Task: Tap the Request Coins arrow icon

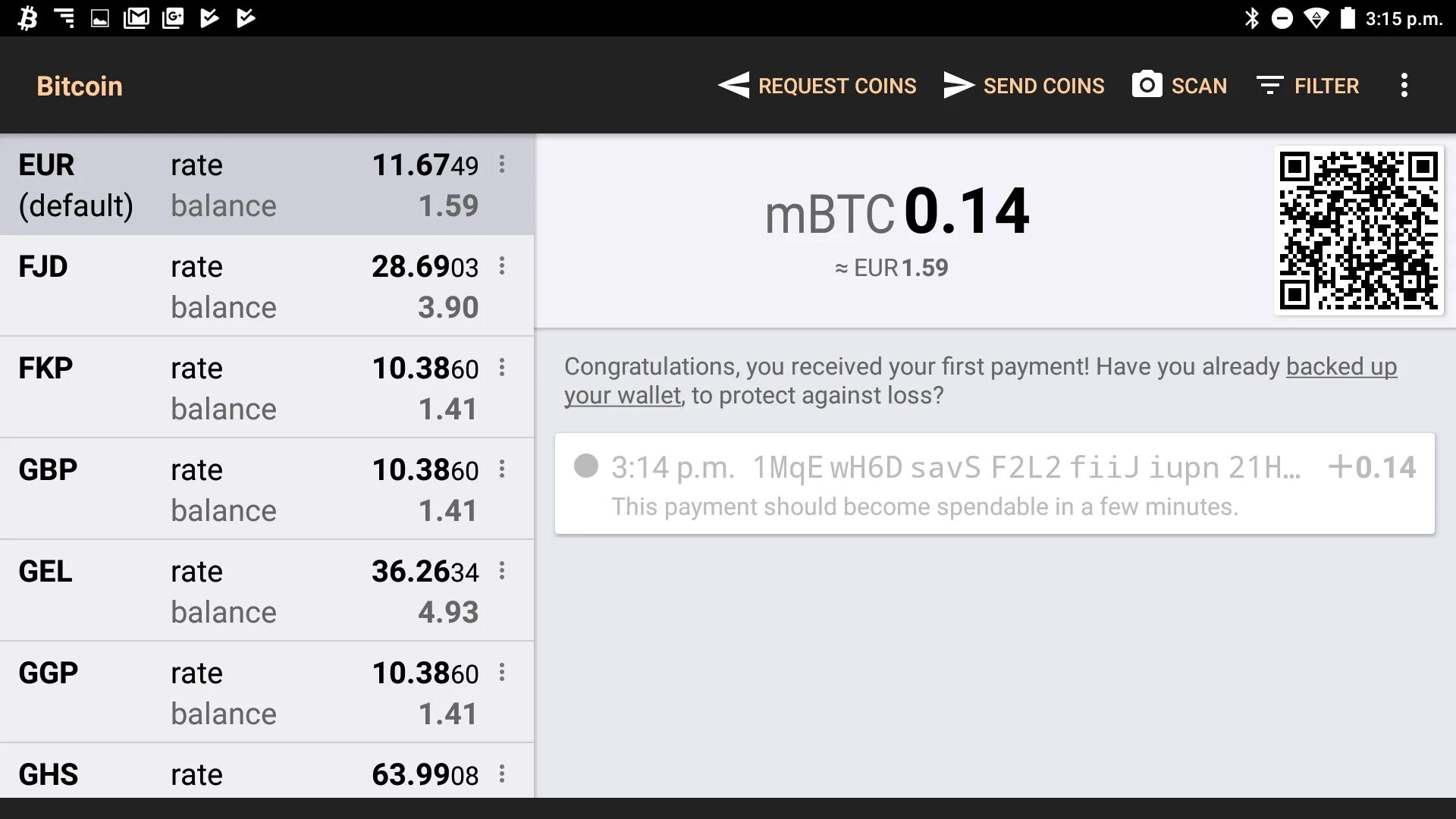Action: (733, 85)
